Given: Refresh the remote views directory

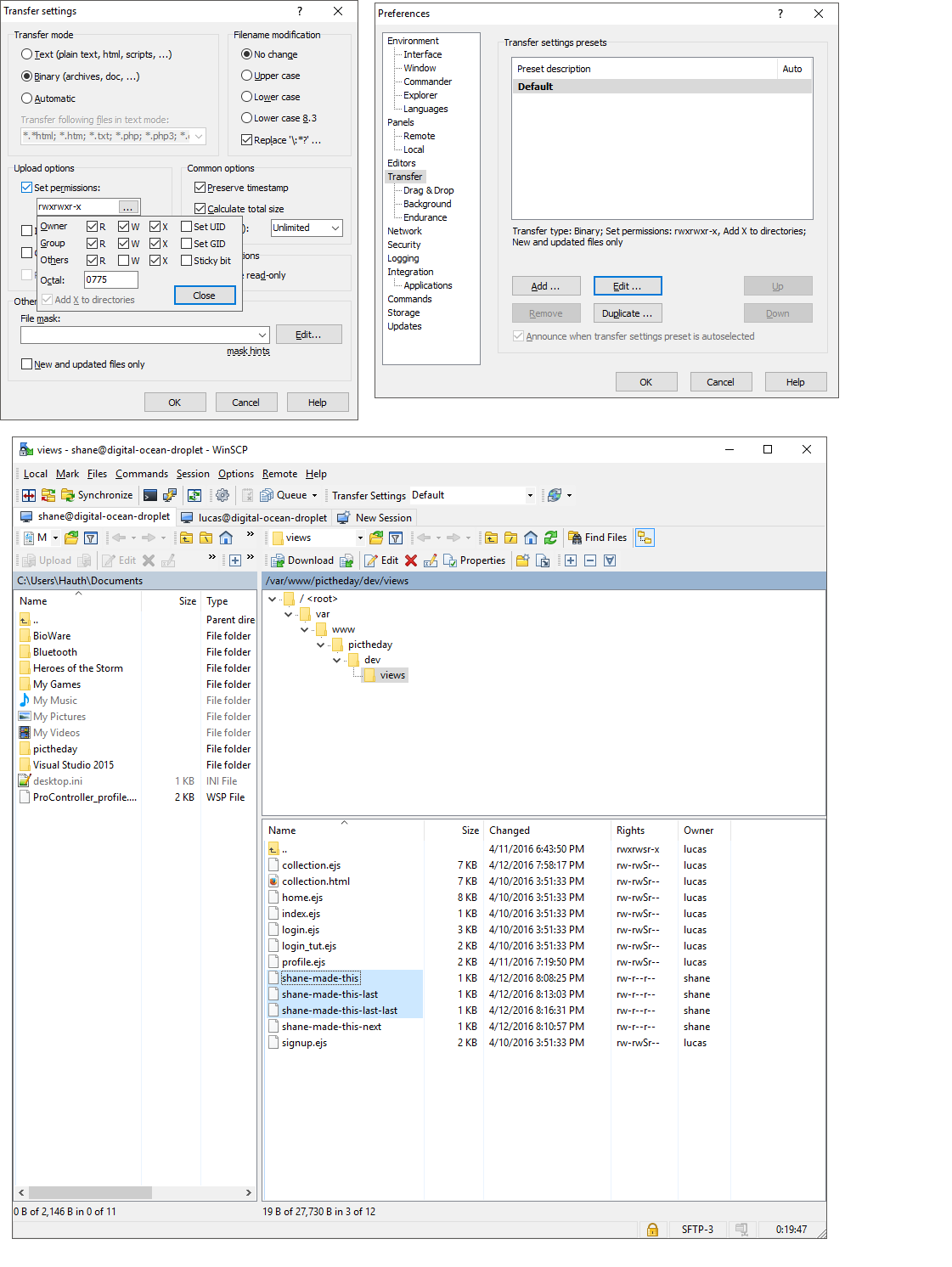Looking at the screenshot, I should tap(549, 538).
